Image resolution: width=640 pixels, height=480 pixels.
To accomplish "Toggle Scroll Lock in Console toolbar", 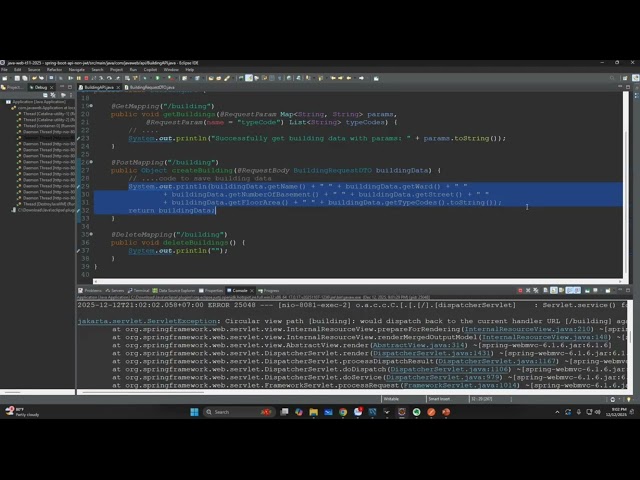I will click(x=553, y=290).
